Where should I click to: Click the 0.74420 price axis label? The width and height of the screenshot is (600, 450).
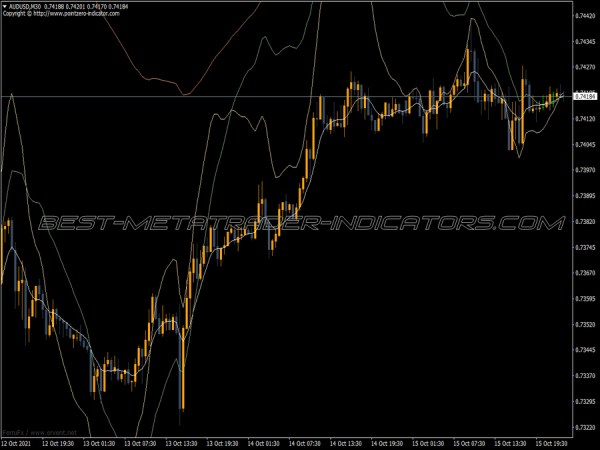tap(585, 16)
